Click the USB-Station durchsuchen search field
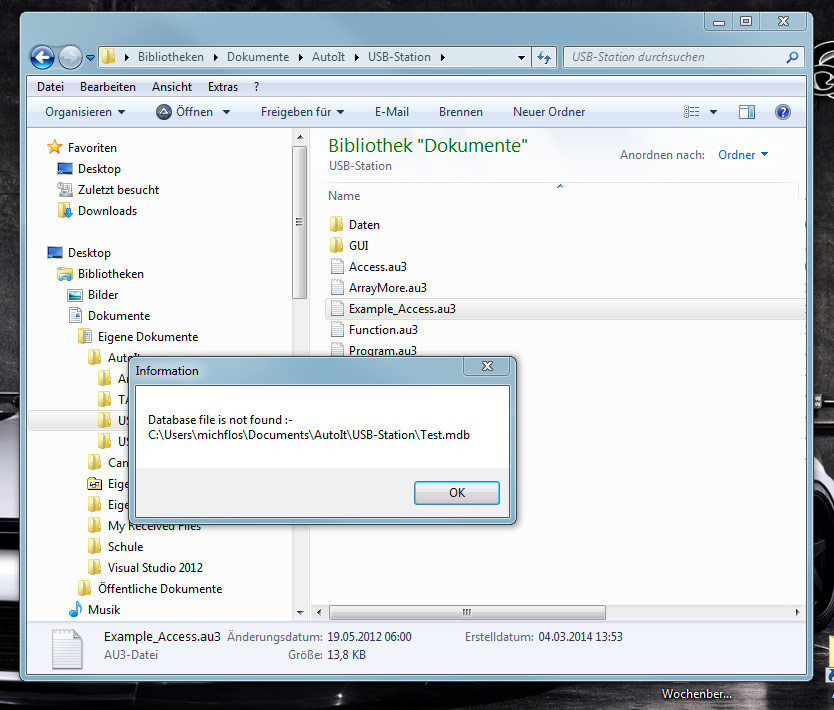 675,57
